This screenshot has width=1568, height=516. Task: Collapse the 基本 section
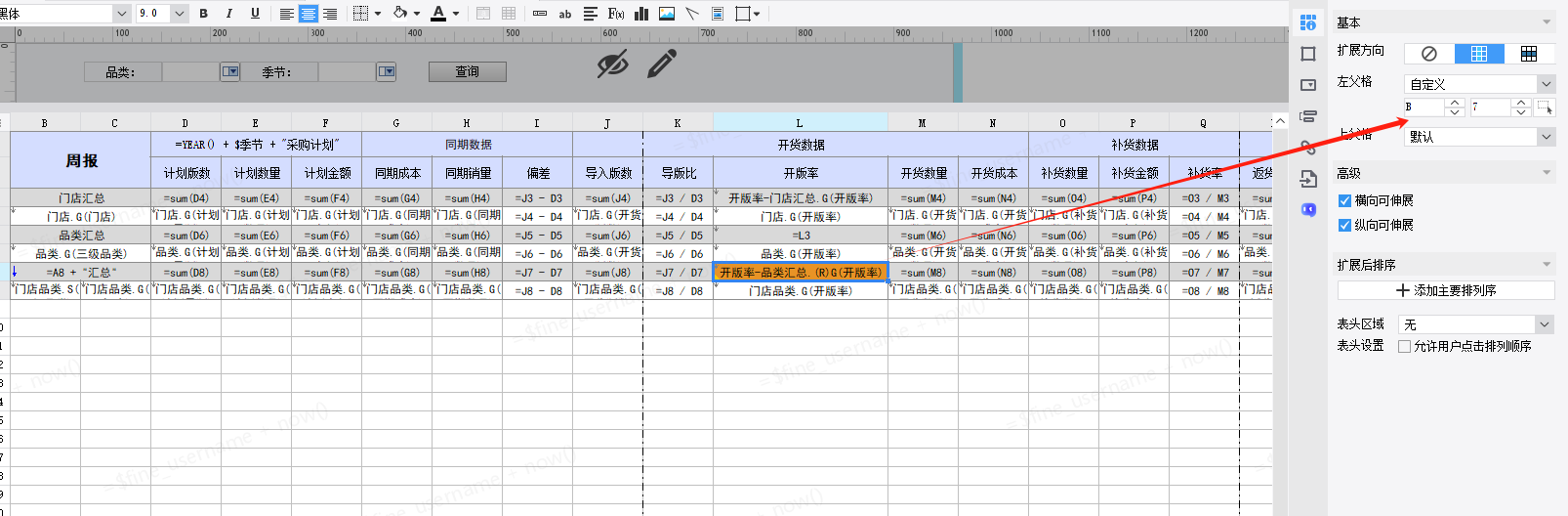pyautogui.click(x=1547, y=22)
